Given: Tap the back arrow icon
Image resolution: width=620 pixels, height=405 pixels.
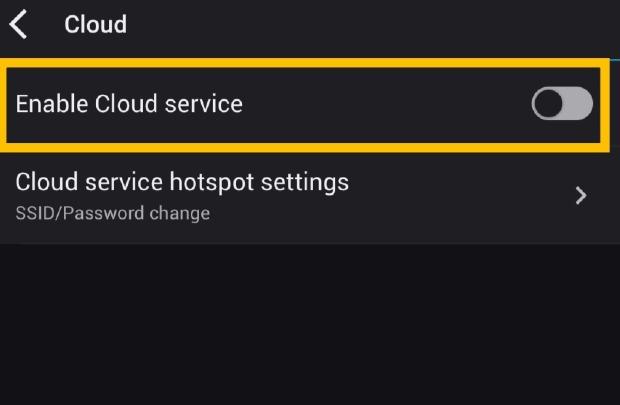Looking at the screenshot, I should coord(18,24).
